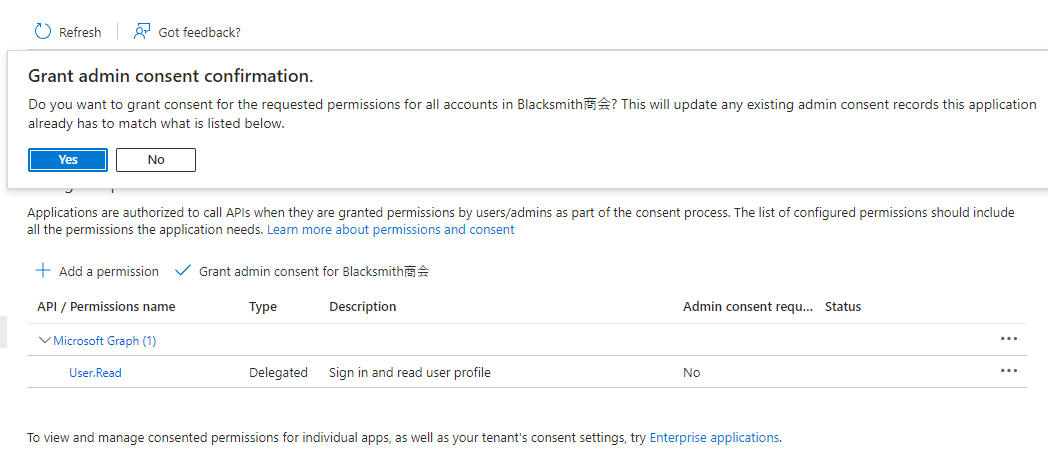Decline consent using the No button
1048x449 pixels.
point(156,160)
